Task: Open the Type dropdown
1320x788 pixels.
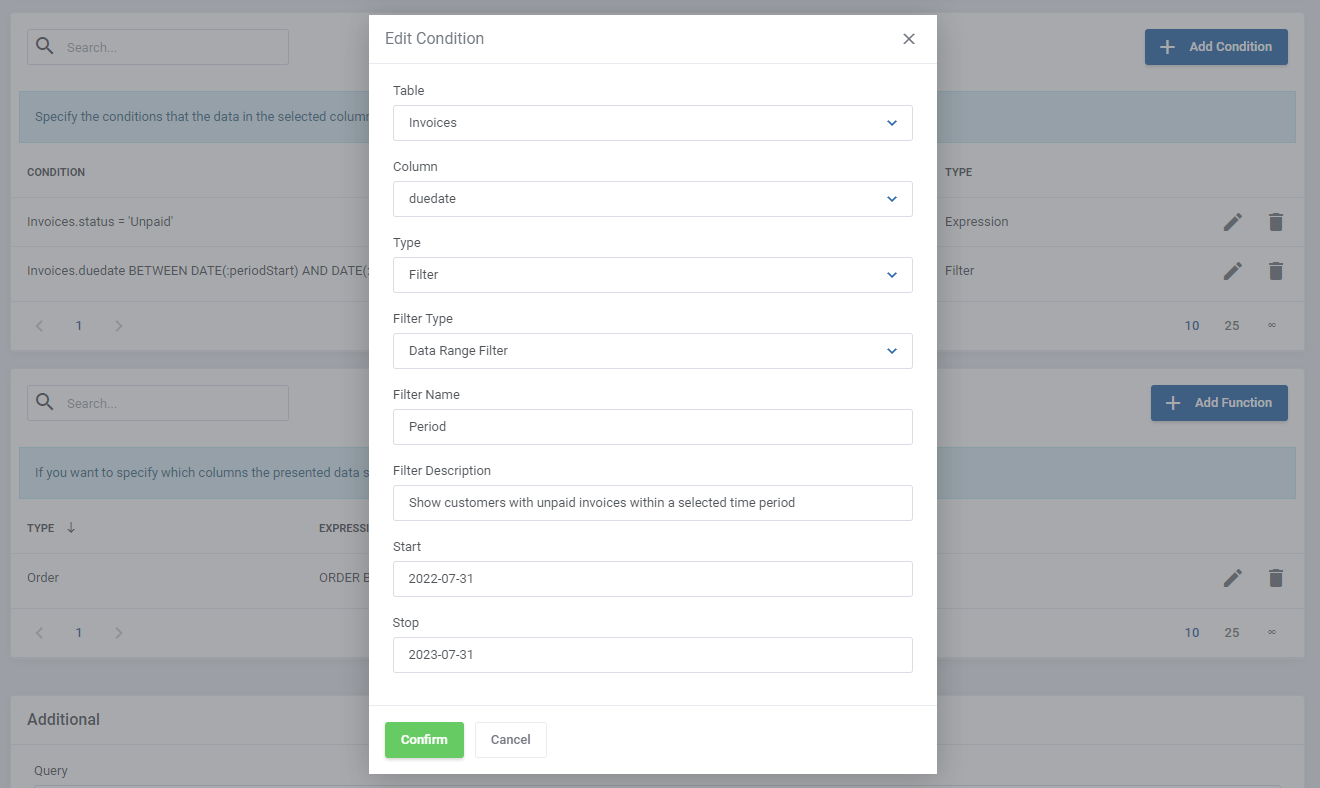Action: 653,275
